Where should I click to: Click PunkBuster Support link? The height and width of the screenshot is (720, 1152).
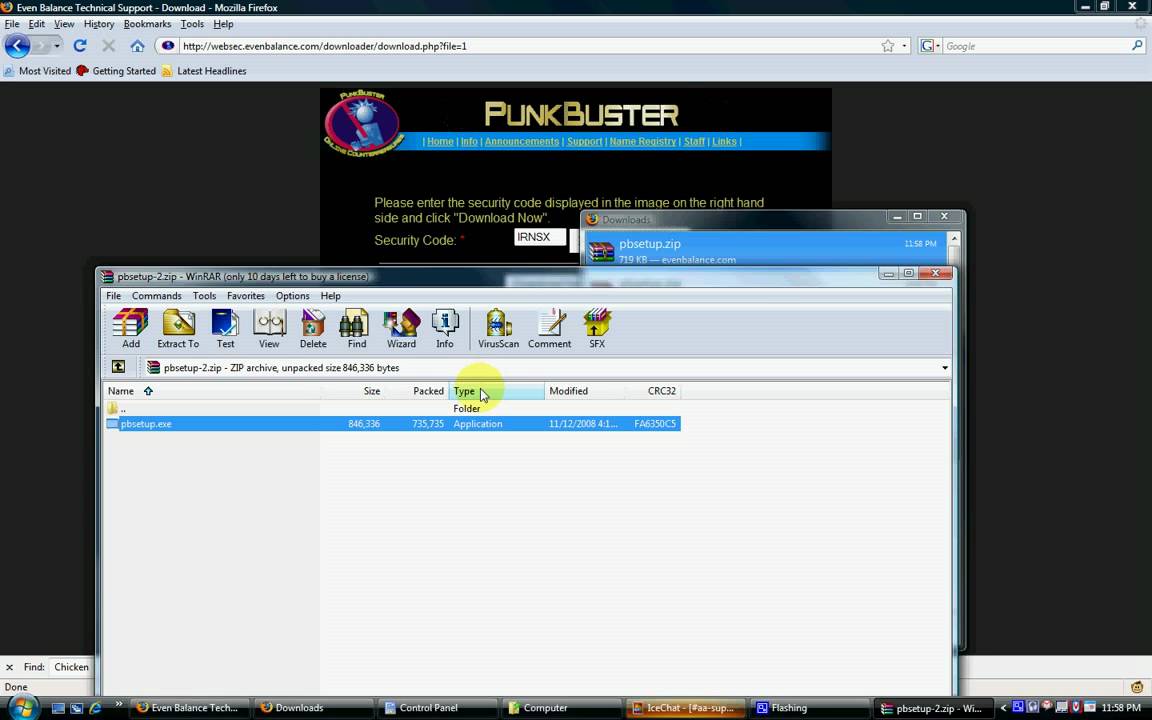coord(585,141)
